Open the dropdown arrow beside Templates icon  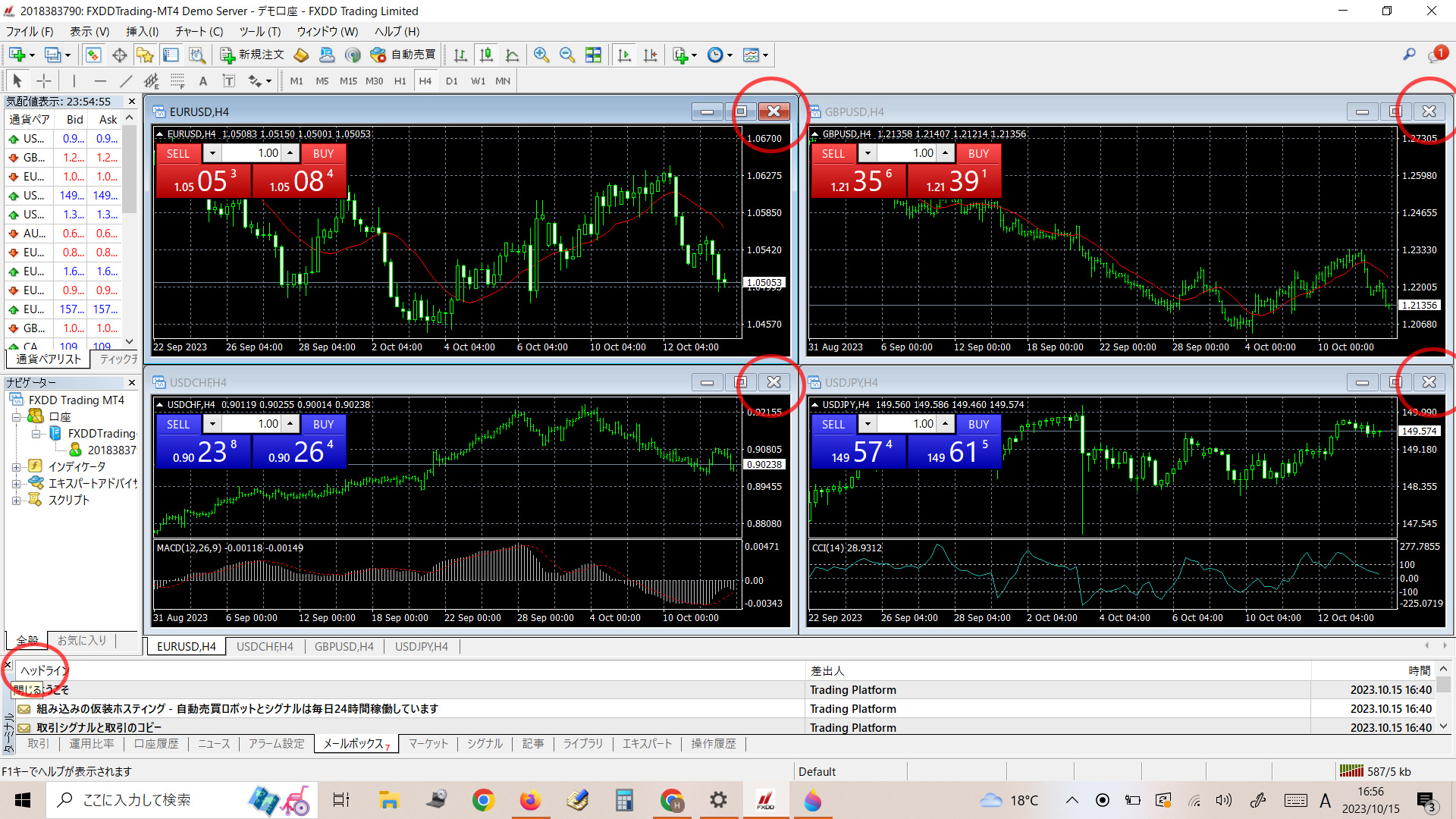click(765, 55)
